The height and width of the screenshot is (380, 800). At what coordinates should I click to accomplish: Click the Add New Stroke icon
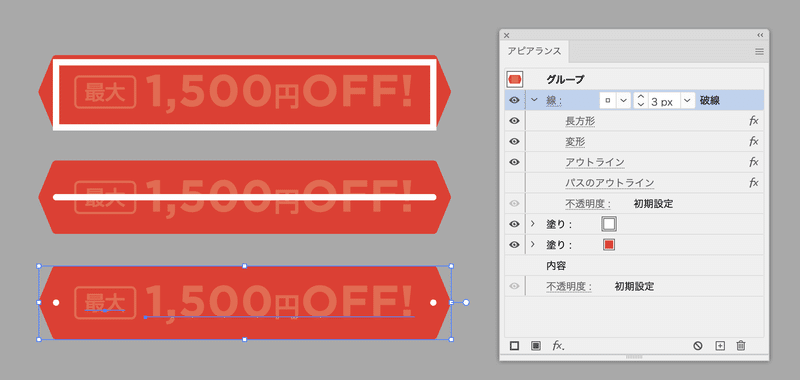click(514, 346)
